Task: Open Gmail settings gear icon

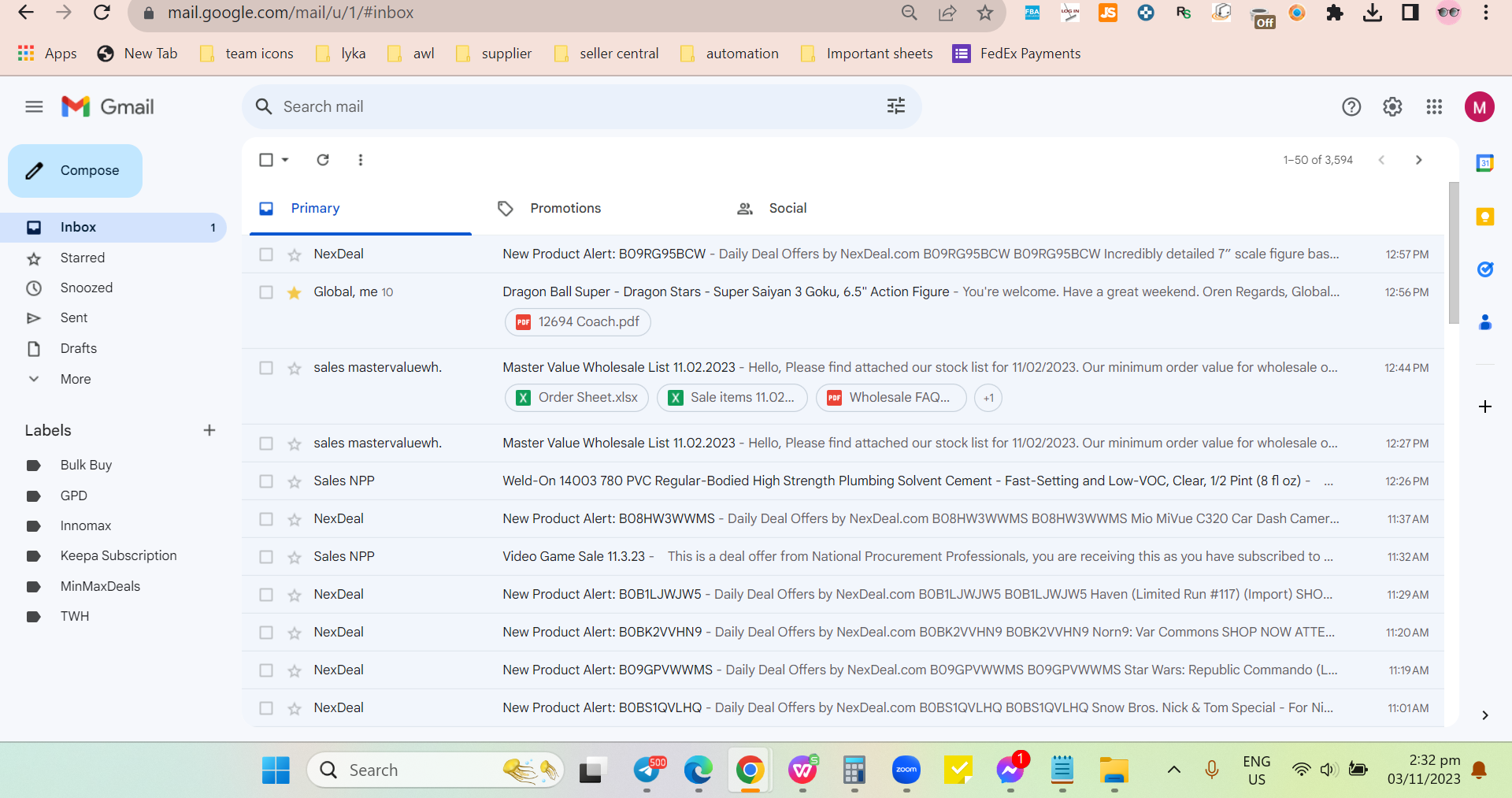Action: click(1392, 106)
